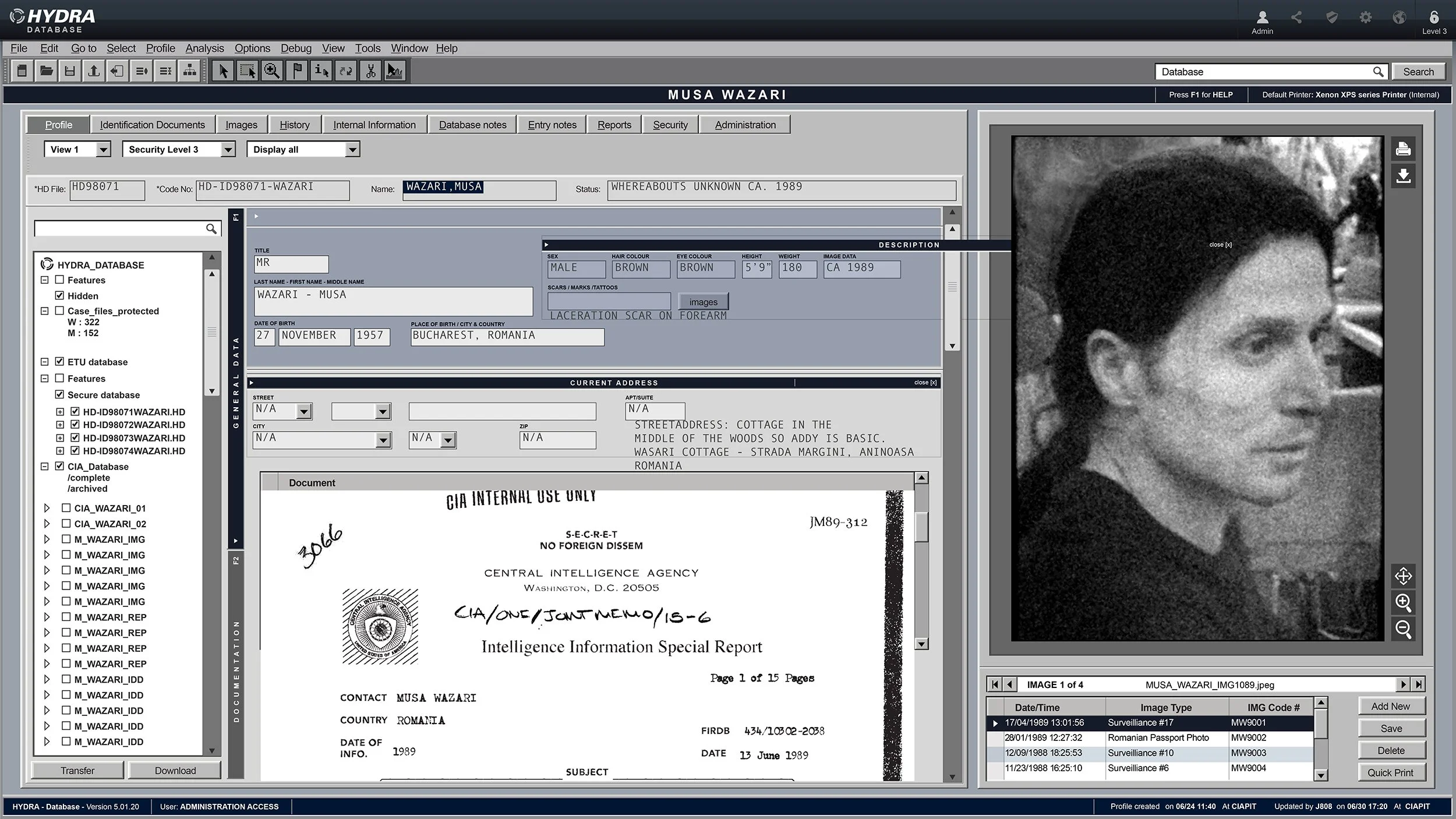This screenshot has width=1456, height=819.
Task: Open the Window menu
Action: coord(409,48)
